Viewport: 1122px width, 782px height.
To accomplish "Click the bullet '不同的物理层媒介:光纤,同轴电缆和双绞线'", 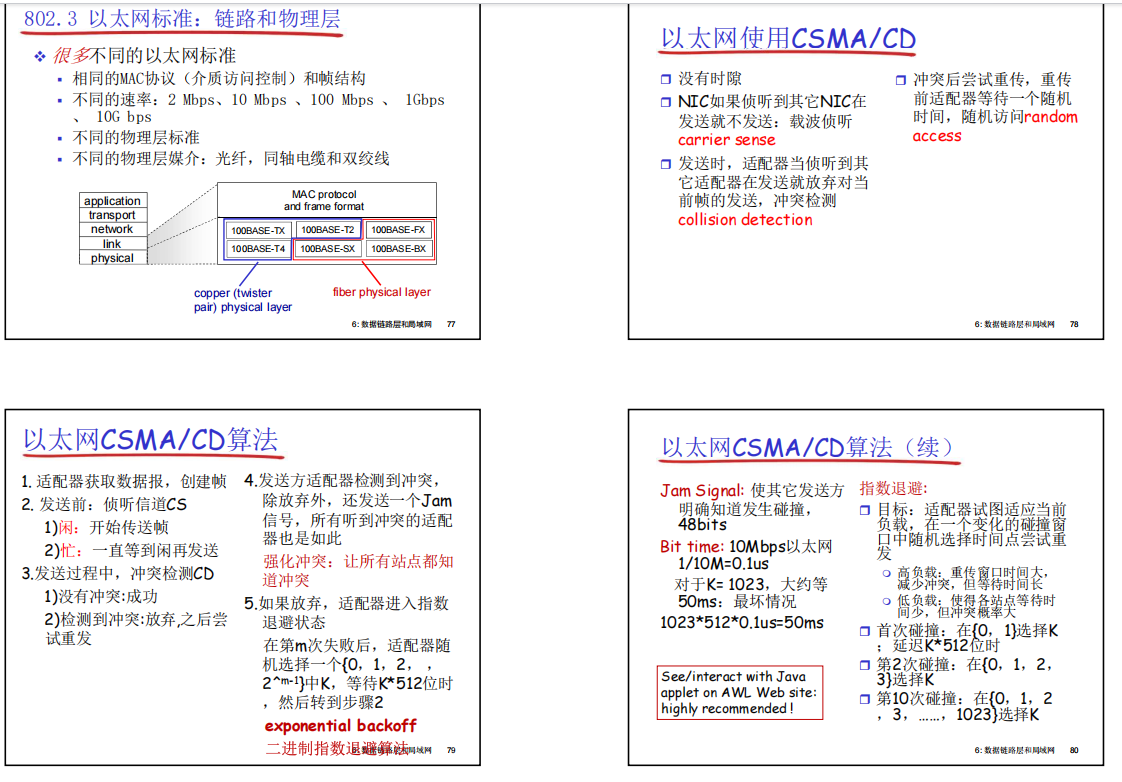I will (x=230, y=159).
